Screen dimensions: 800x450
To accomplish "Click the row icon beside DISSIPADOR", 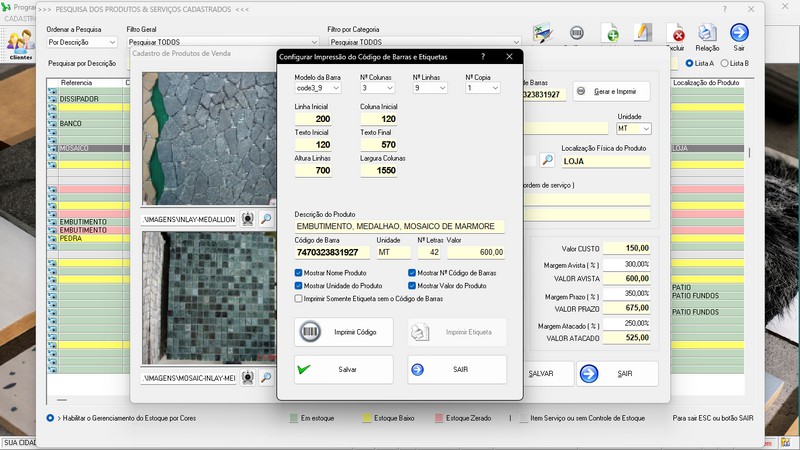I will click(x=52, y=99).
